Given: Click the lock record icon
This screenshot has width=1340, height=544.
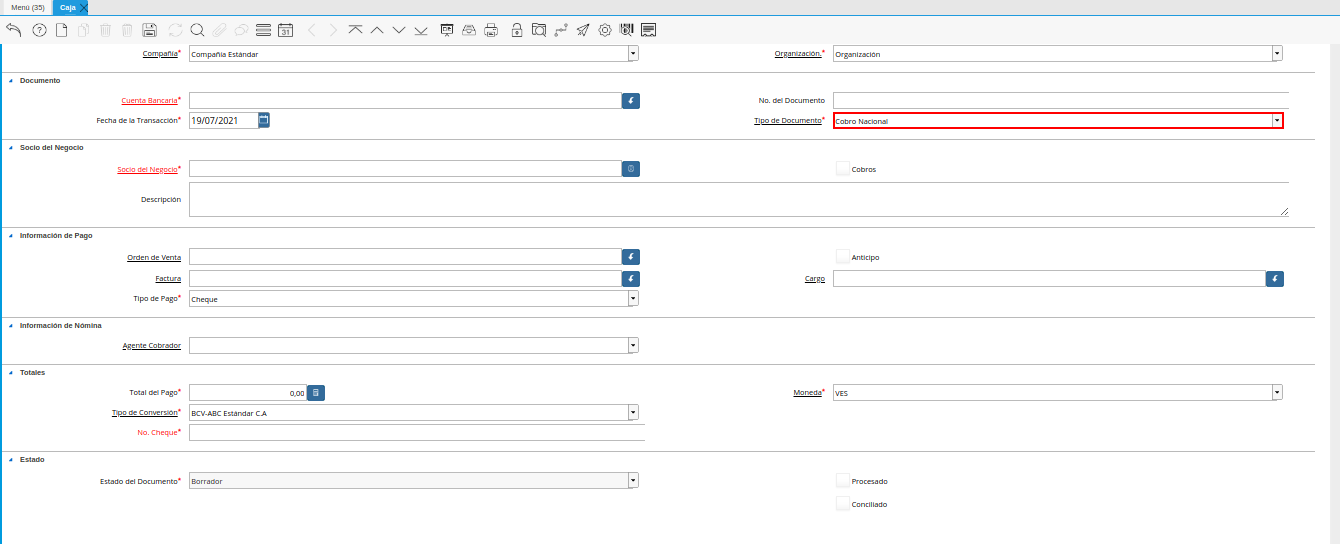Looking at the screenshot, I should [517, 30].
